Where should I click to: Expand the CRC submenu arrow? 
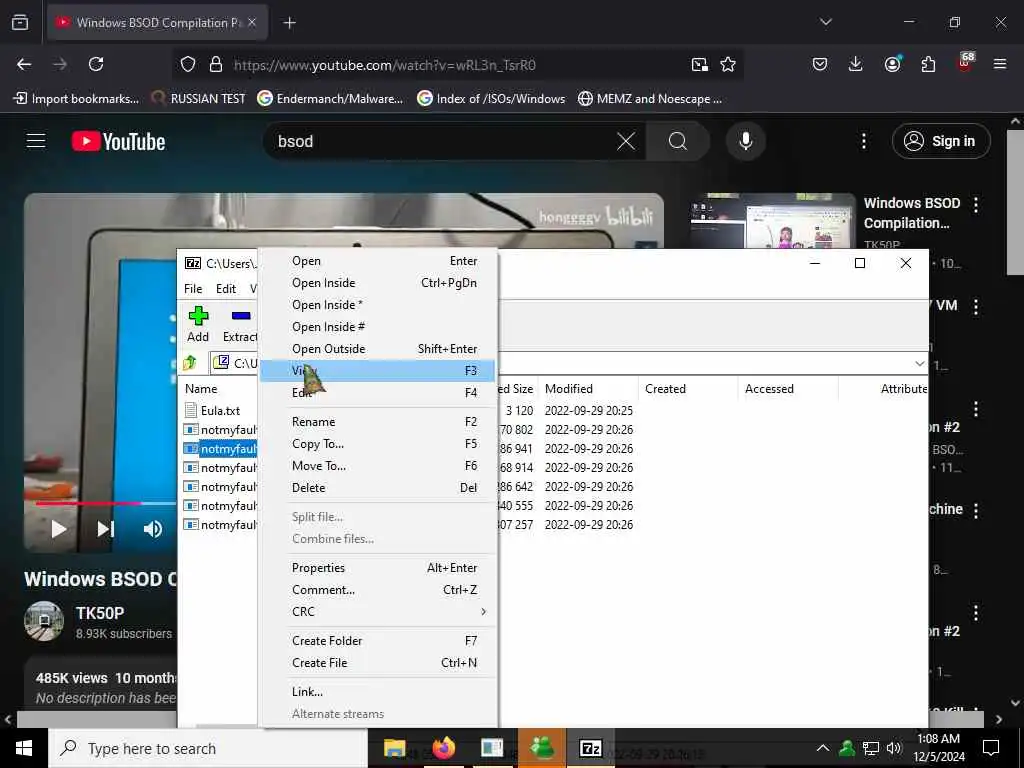pyautogui.click(x=483, y=612)
